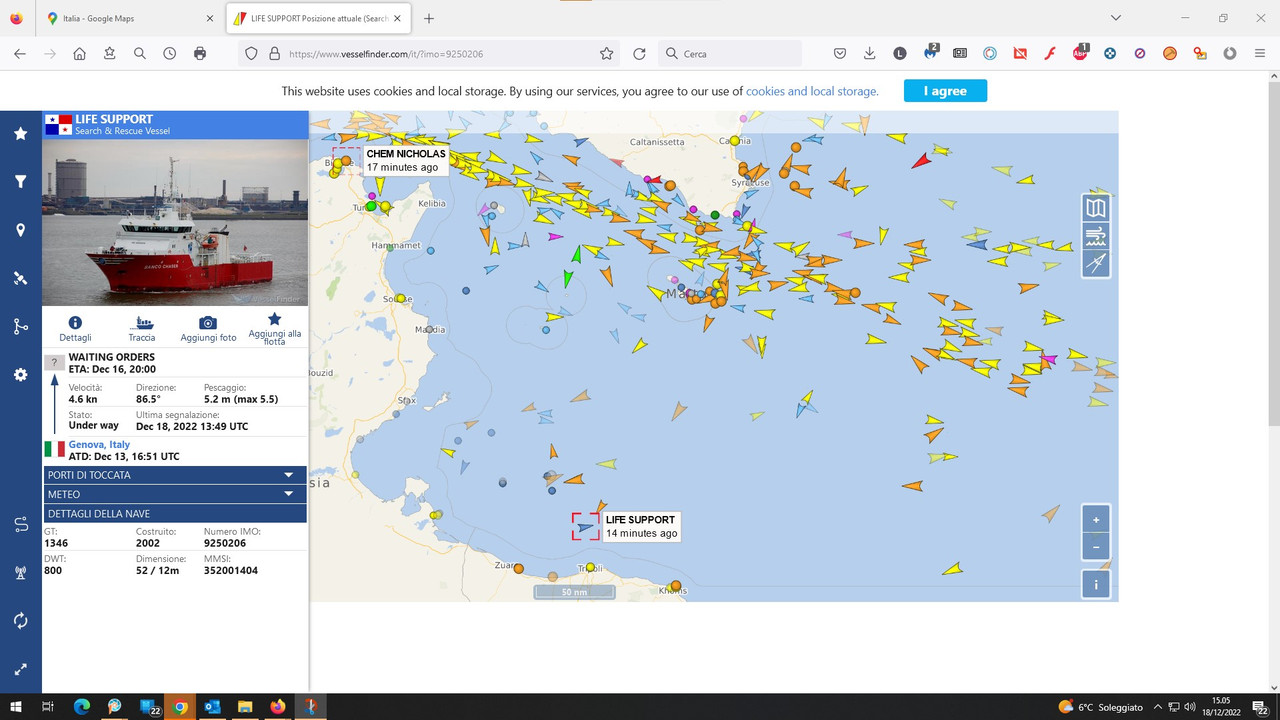Image resolution: width=1280 pixels, height=720 pixels.
Task: Select the red ship marker east of Sicily
Action: click(x=921, y=160)
